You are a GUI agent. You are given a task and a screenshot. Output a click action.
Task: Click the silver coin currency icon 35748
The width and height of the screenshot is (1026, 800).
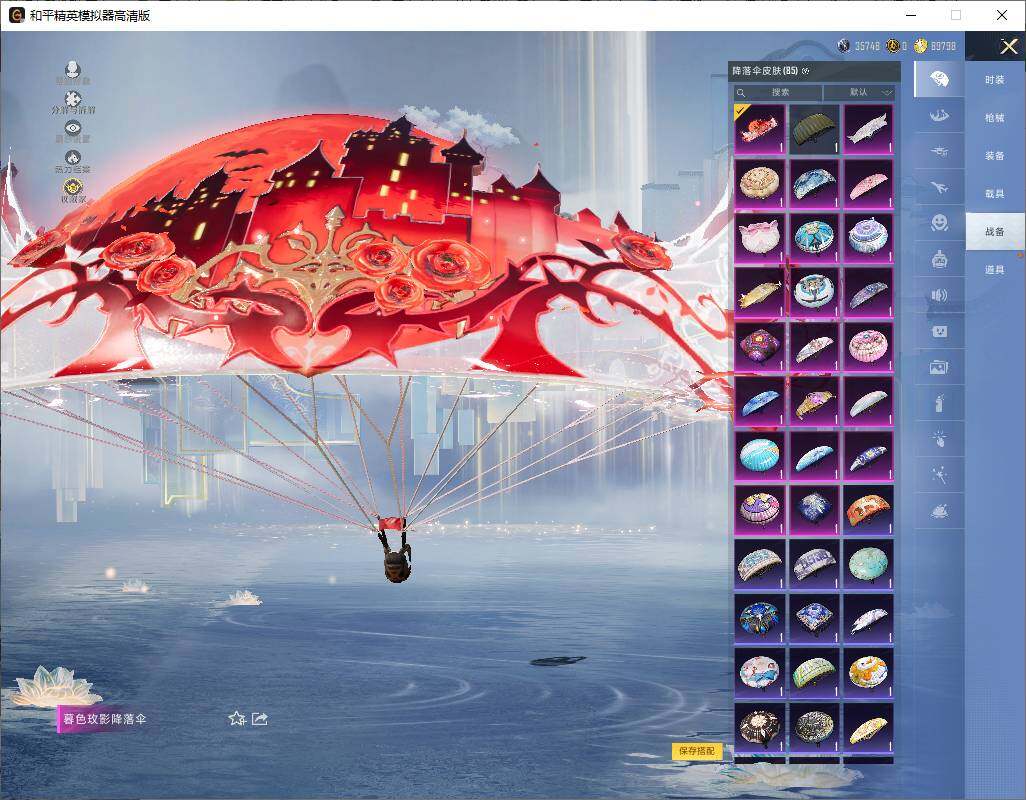[843, 45]
